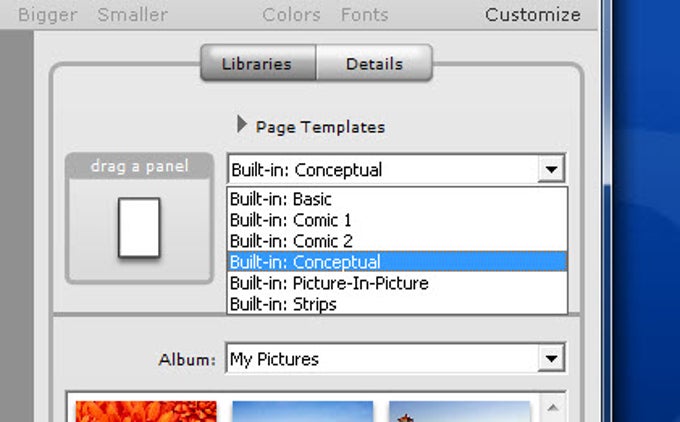The height and width of the screenshot is (422, 680).
Task: Switch to the Libraries tab
Action: pos(258,63)
